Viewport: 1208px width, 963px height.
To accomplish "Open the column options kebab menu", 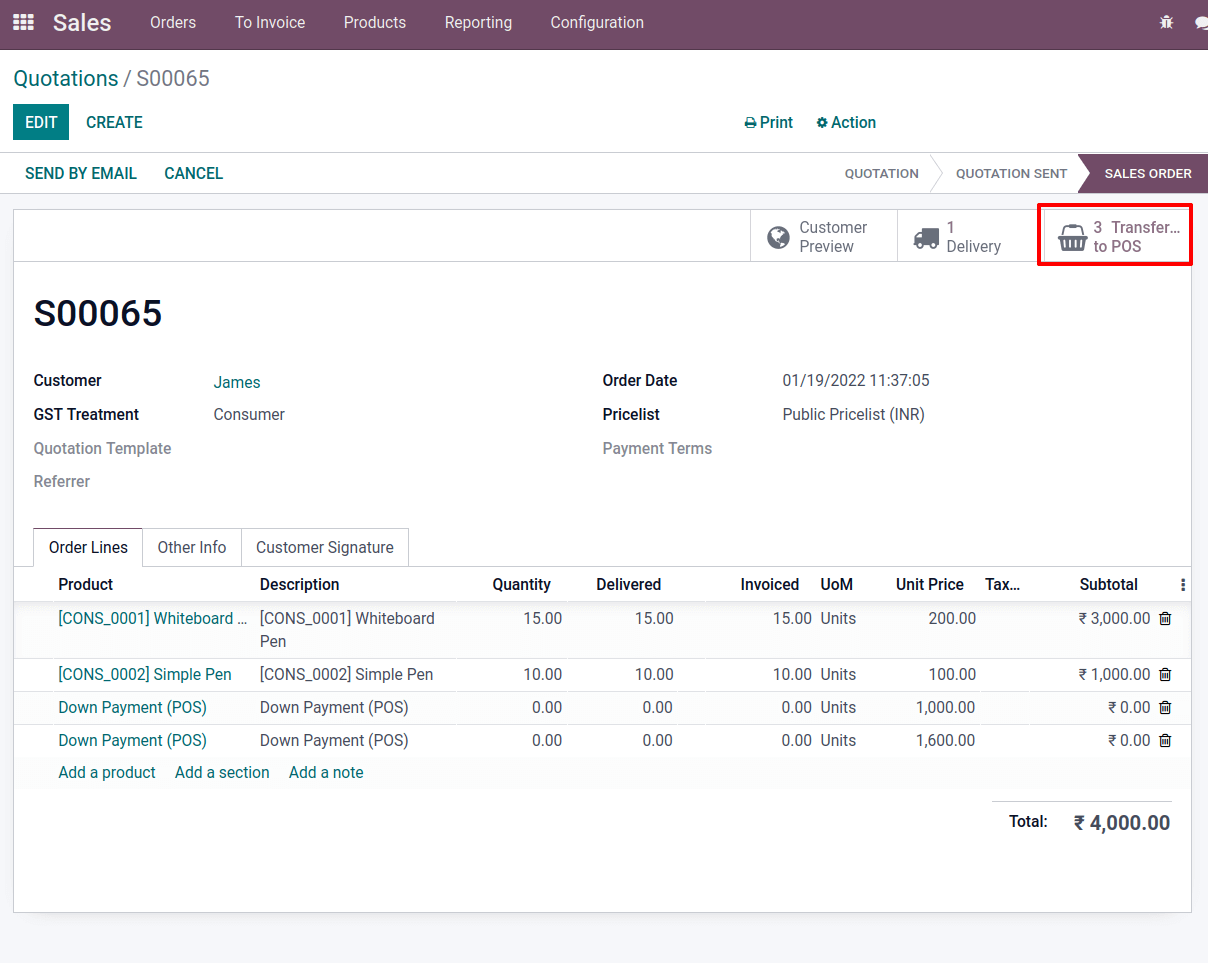I will click(x=1183, y=585).
